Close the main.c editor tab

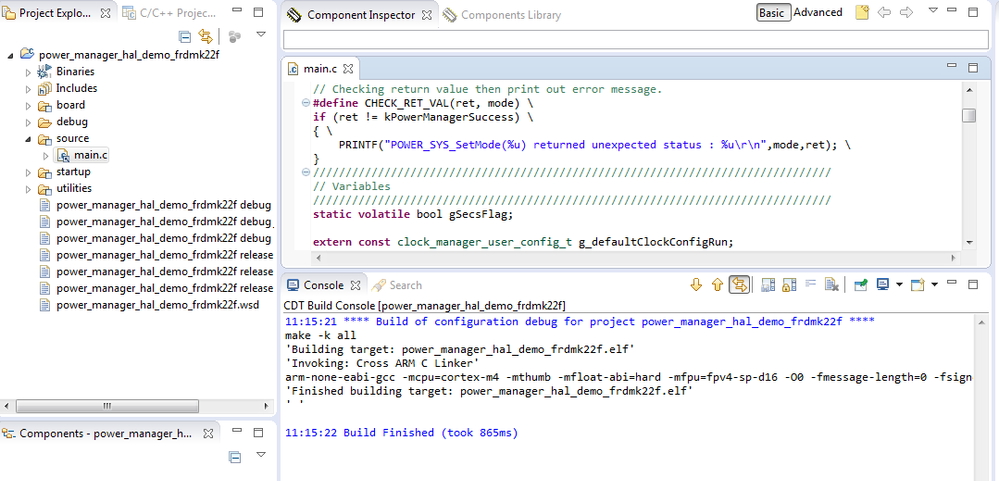pos(348,68)
